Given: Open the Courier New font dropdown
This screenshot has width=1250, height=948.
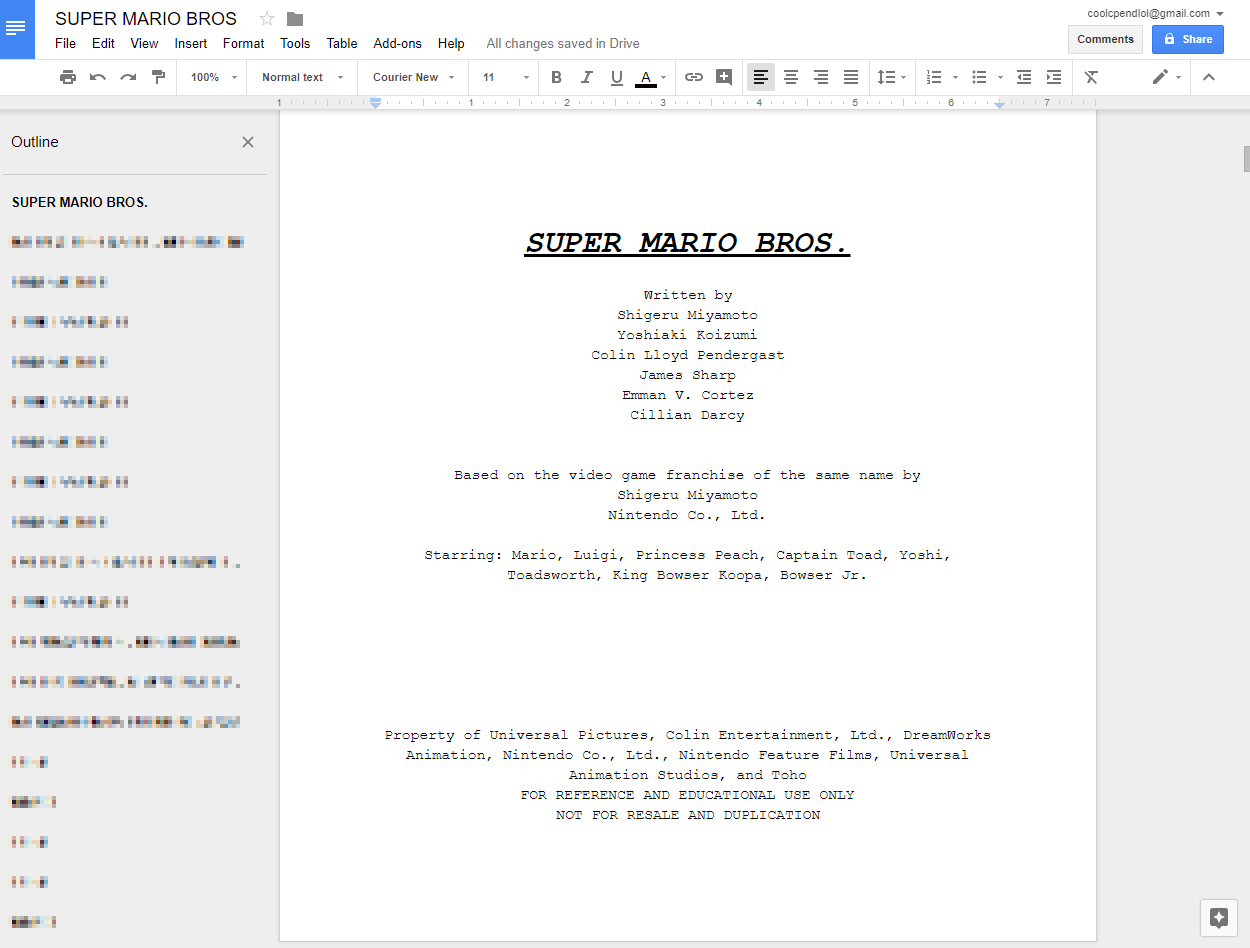Looking at the screenshot, I should (x=413, y=77).
